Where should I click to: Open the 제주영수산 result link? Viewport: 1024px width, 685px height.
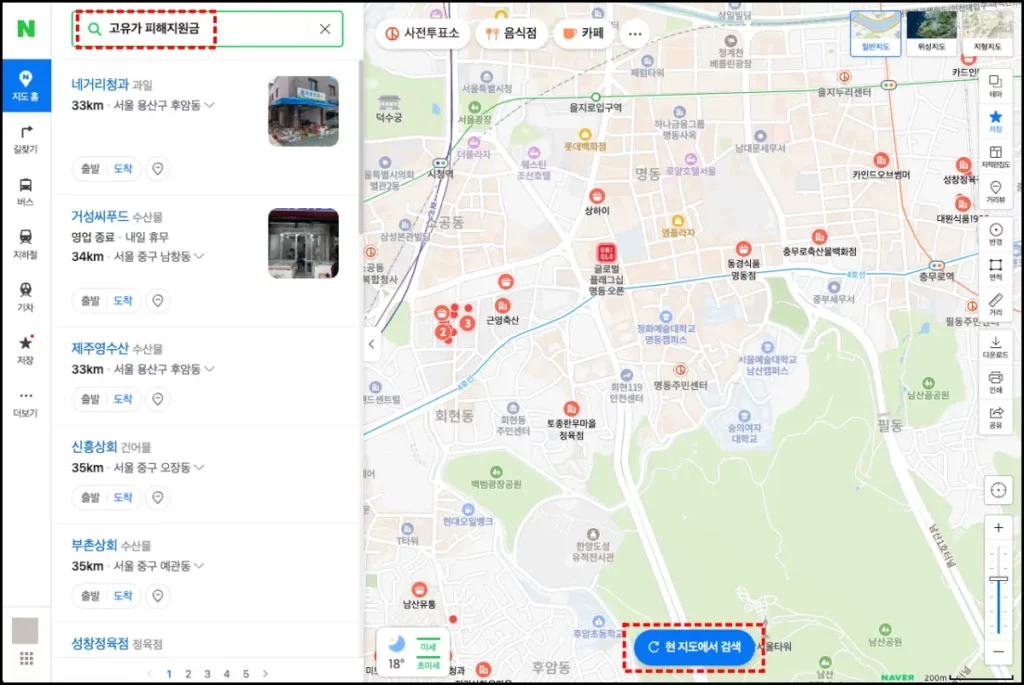point(100,349)
